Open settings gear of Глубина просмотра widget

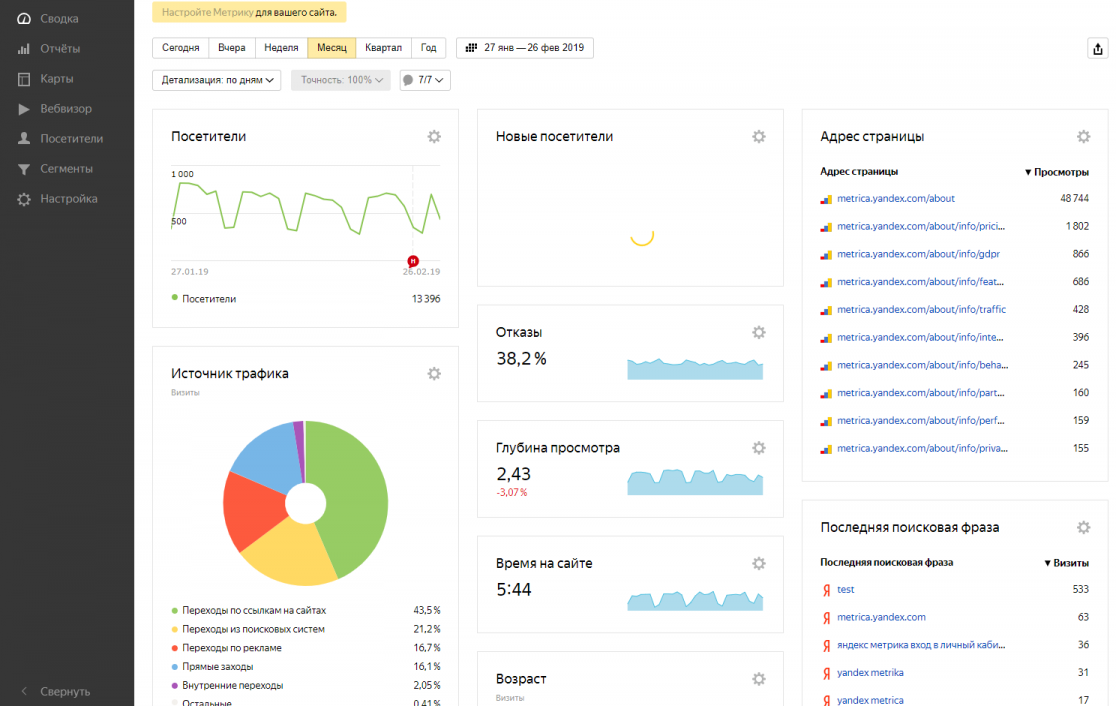pos(759,448)
